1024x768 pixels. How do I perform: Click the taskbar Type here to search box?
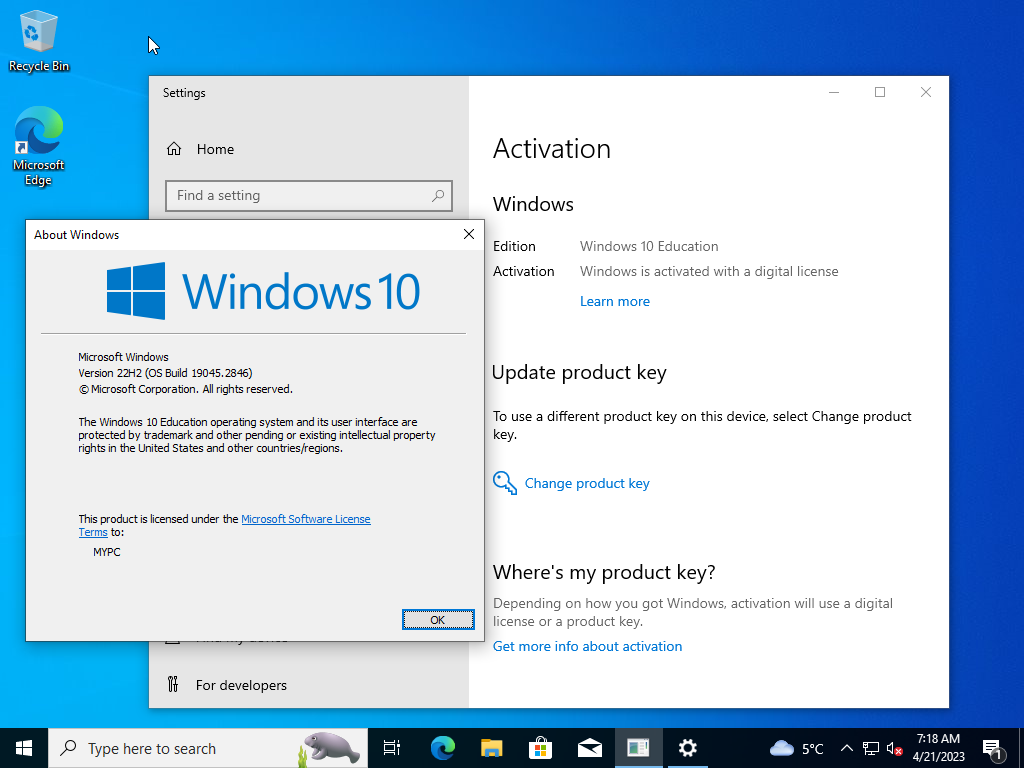point(208,748)
